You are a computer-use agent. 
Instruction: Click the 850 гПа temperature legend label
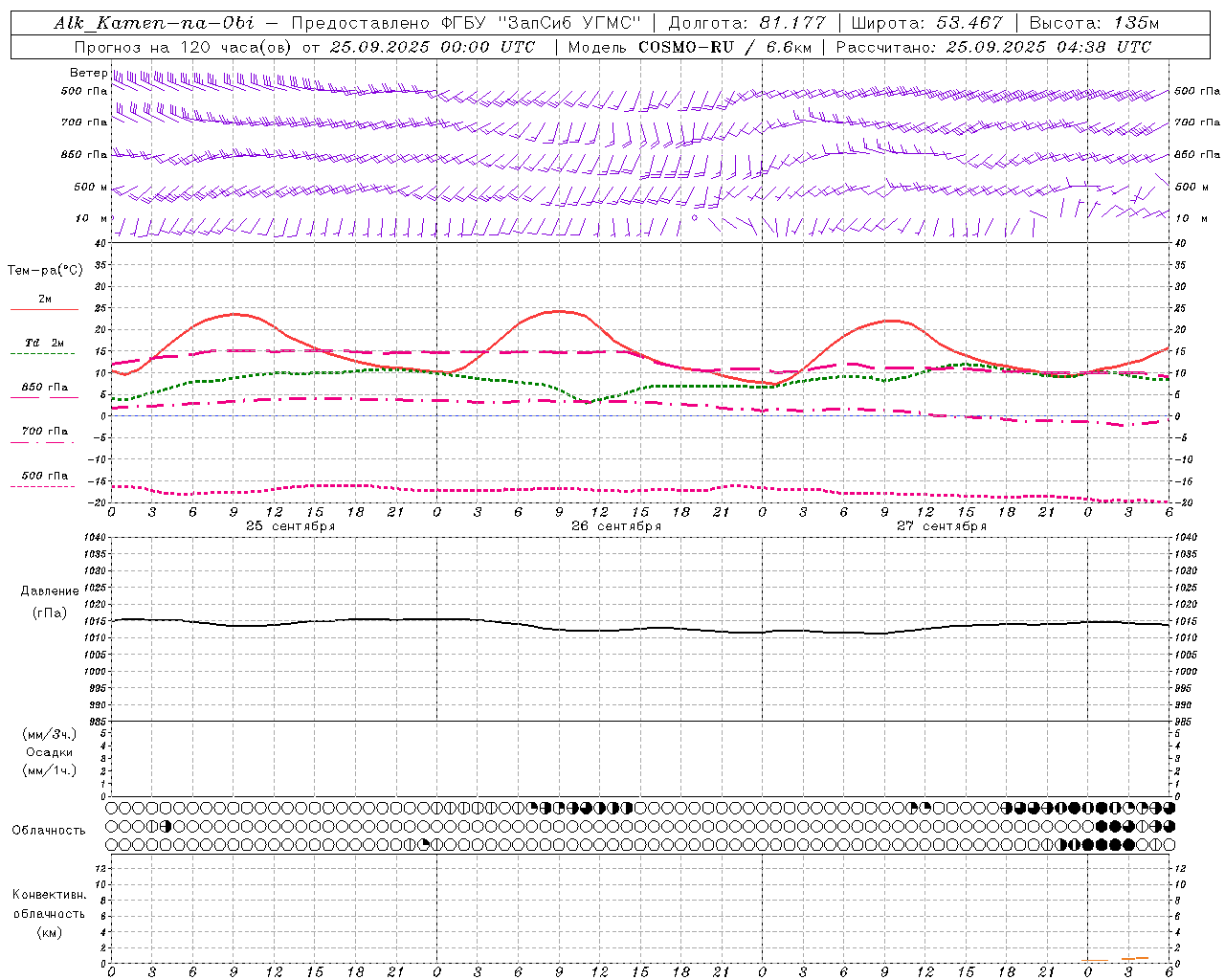pyautogui.click(x=45, y=388)
